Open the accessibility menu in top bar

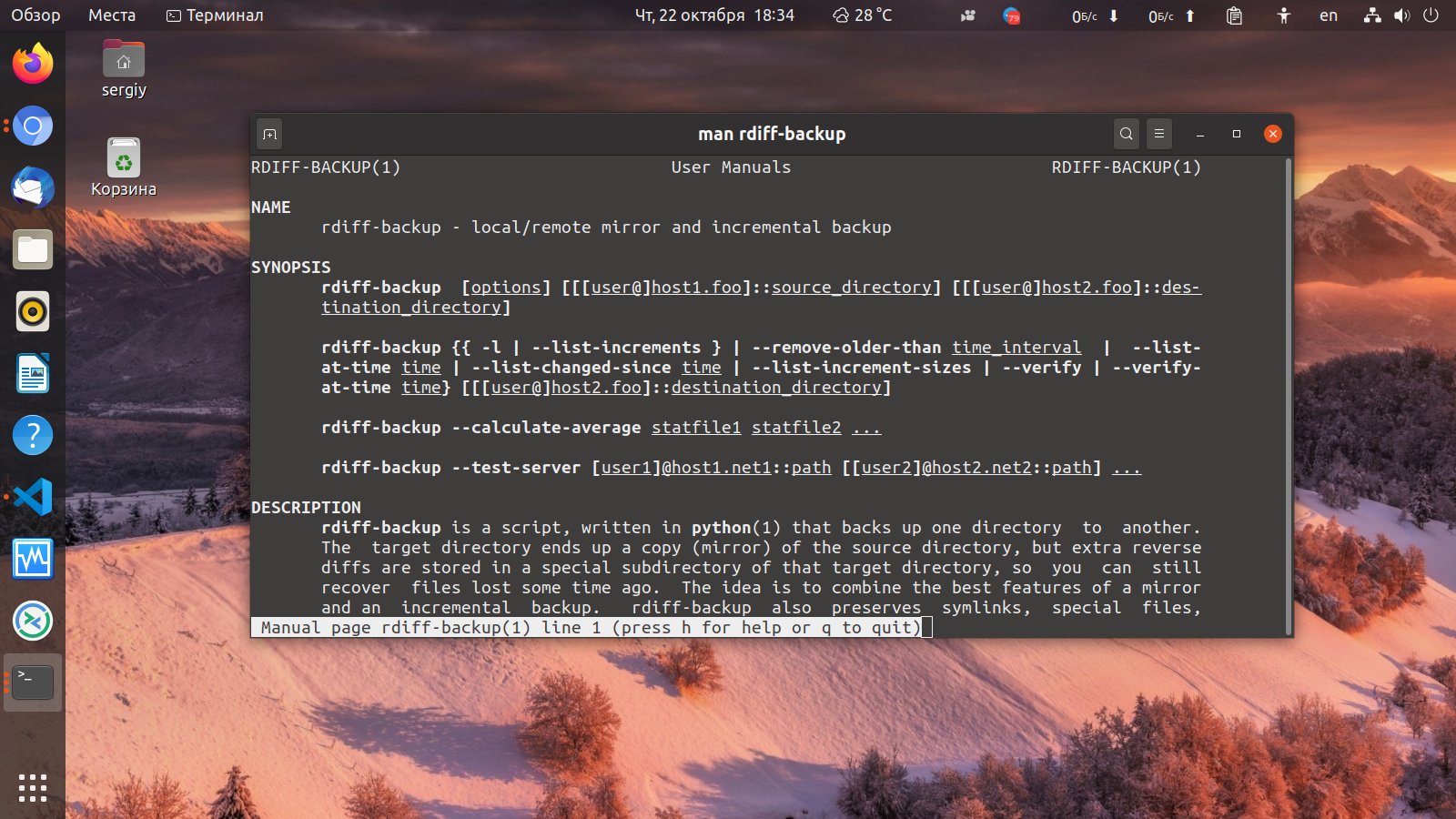pyautogui.click(x=1283, y=15)
